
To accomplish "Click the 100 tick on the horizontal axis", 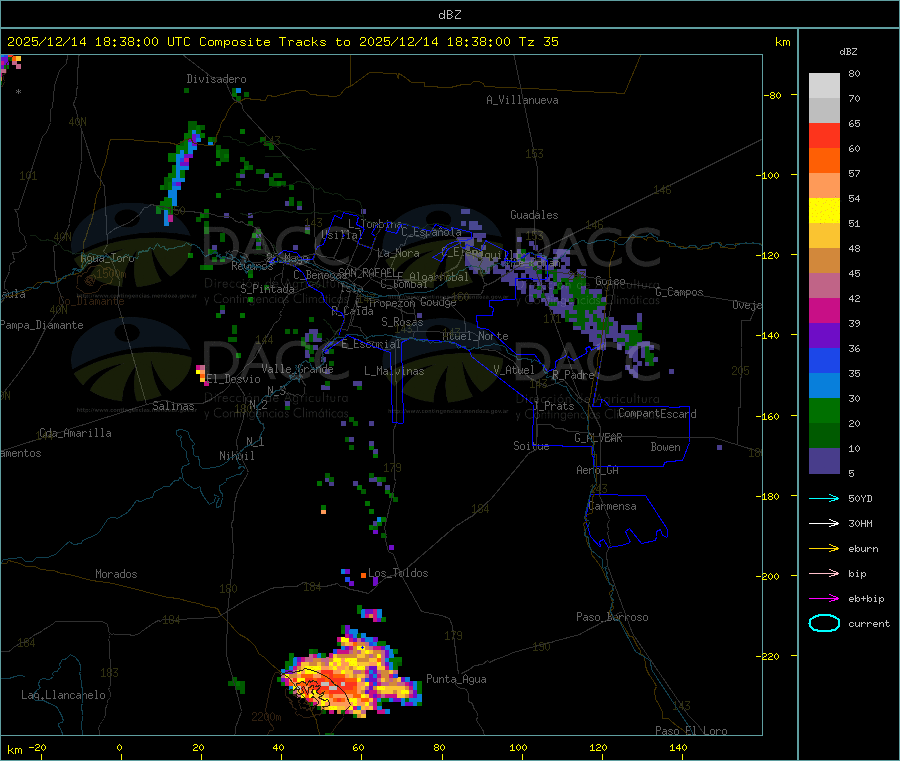I will (x=518, y=747).
